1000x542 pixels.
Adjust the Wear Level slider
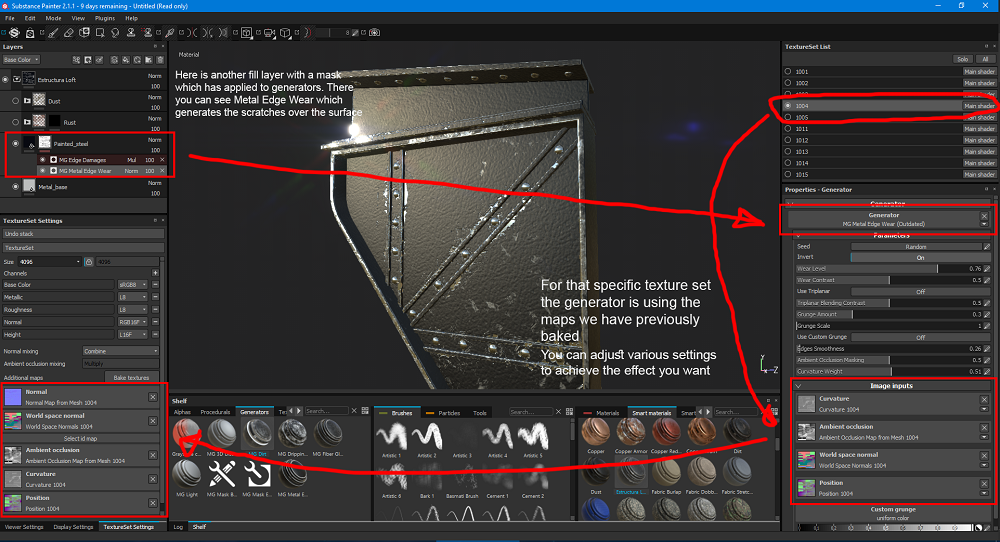point(889,268)
